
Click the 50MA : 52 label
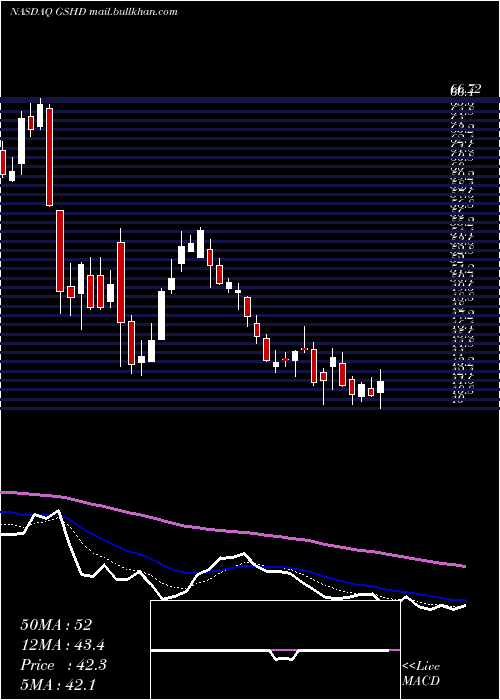click(x=56, y=625)
